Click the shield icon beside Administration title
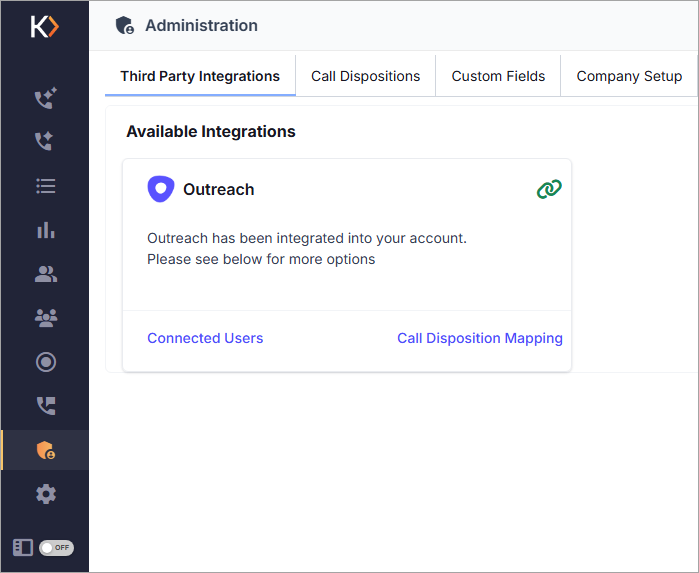Screen dimensions: 699x573 124,25
